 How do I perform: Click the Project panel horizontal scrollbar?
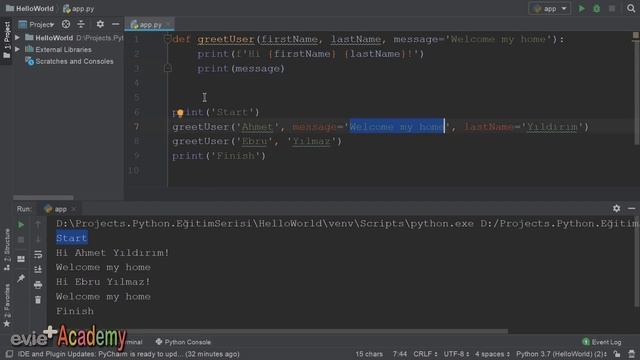(43, 198)
